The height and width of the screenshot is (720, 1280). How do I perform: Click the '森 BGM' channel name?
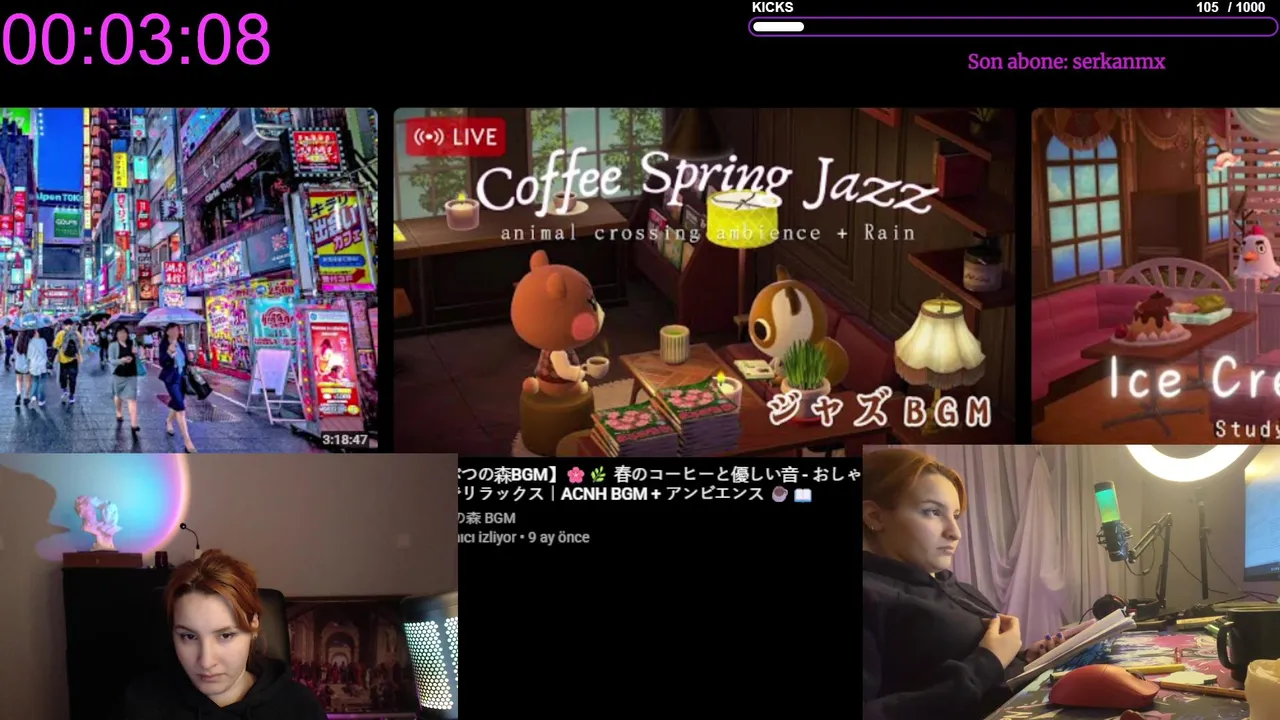click(x=487, y=518)
